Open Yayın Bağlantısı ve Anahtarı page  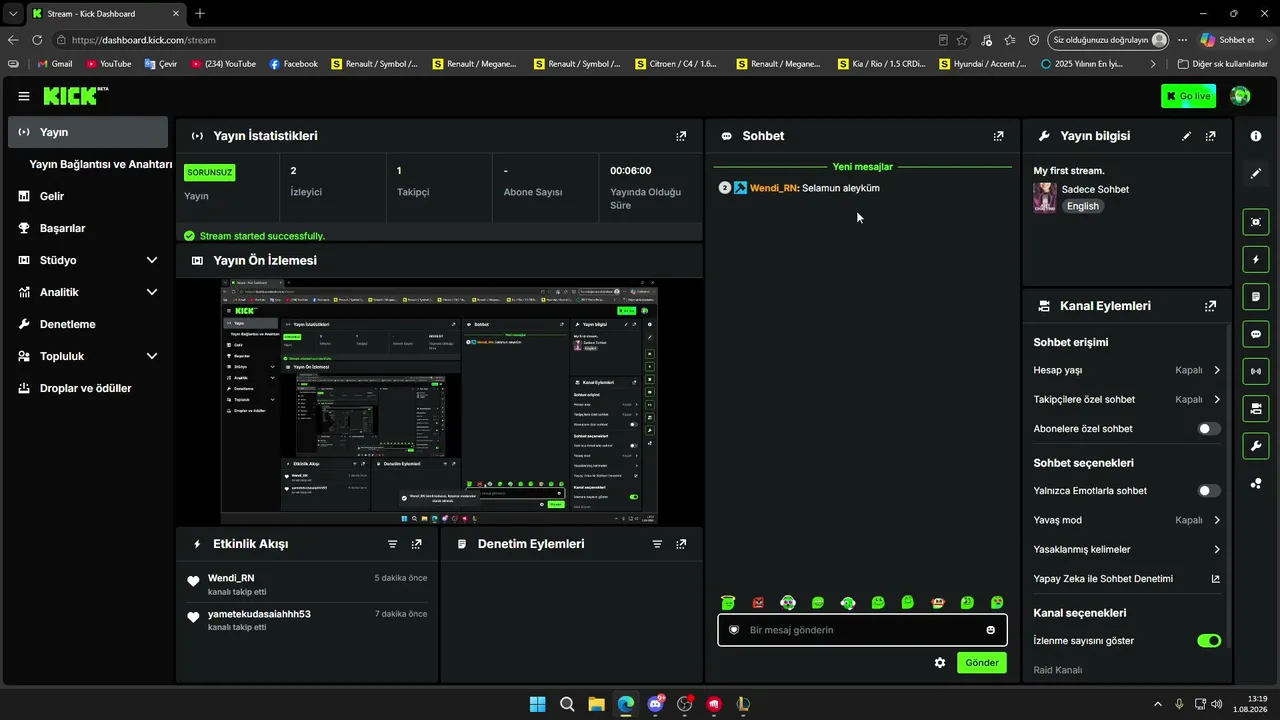101,164
